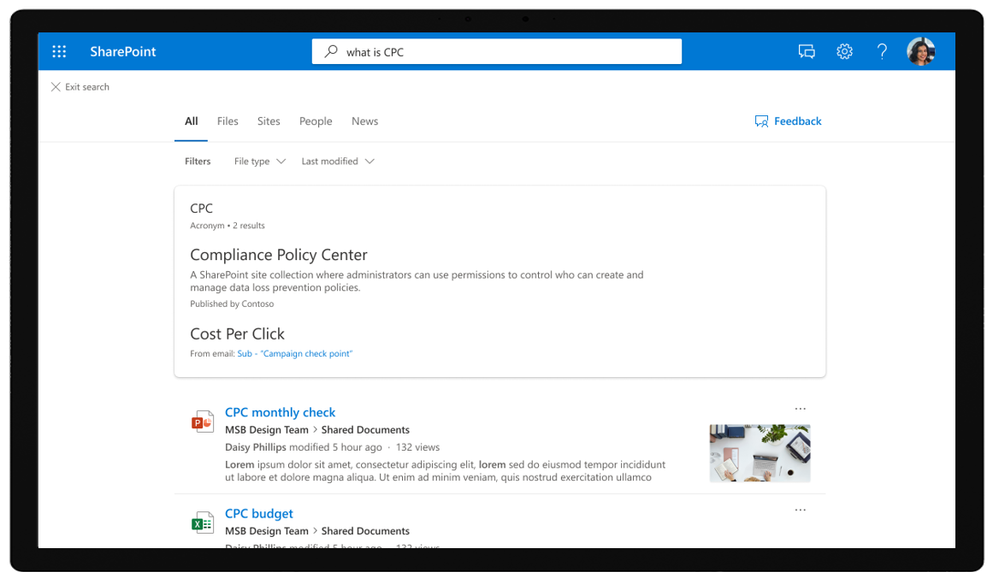The width and height of the screenshot is (999, 572).
Task: Click the Filters label
Action: (x=198, y=161)
